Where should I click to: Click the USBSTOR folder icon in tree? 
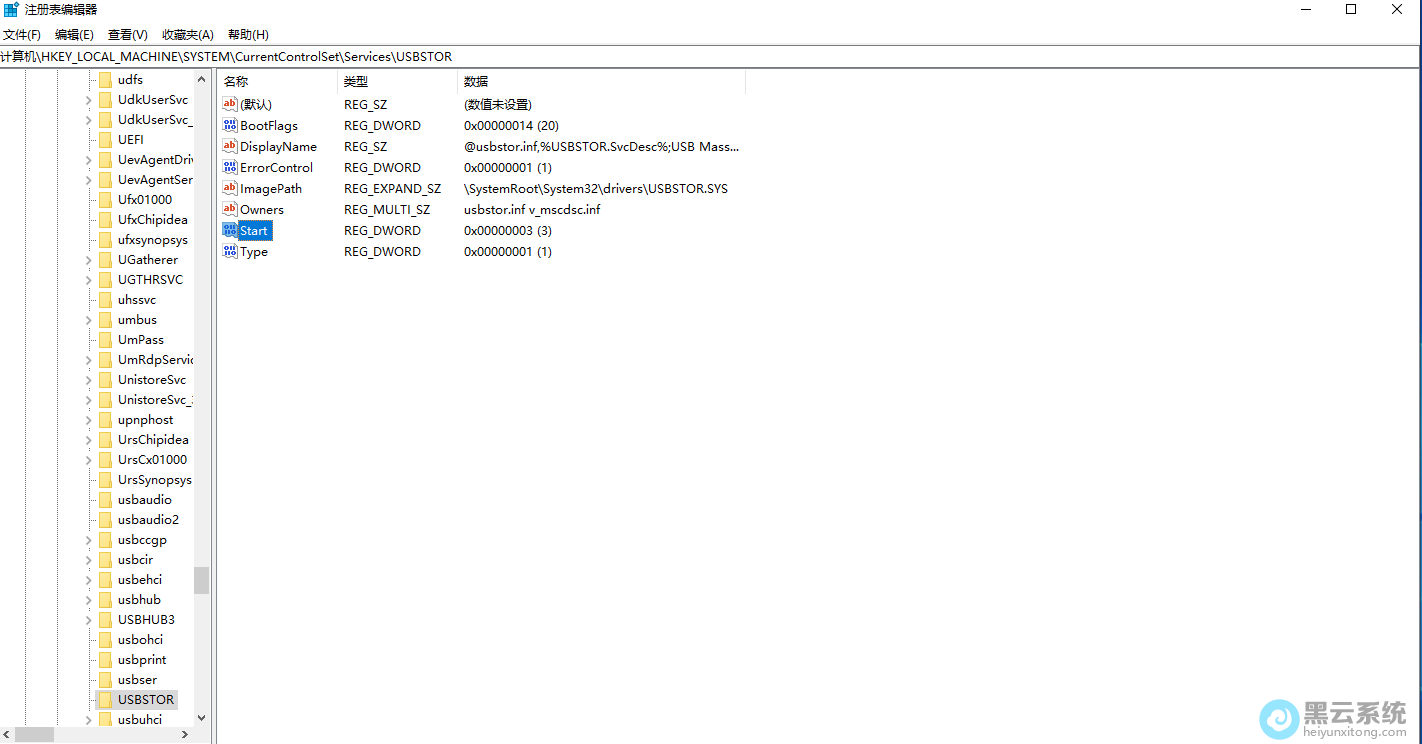point(105,700)
